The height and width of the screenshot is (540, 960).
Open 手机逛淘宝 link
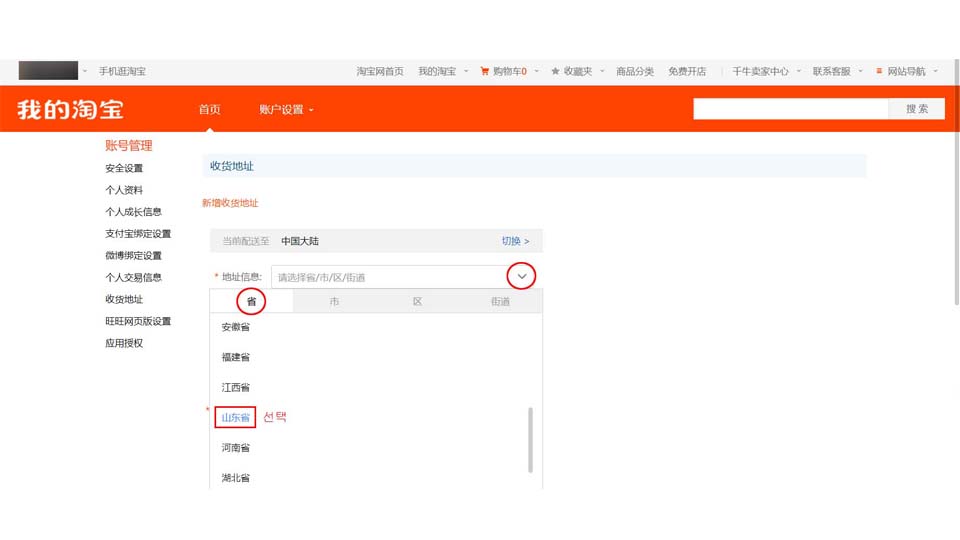pyautogui.click(x=122, y=71)
